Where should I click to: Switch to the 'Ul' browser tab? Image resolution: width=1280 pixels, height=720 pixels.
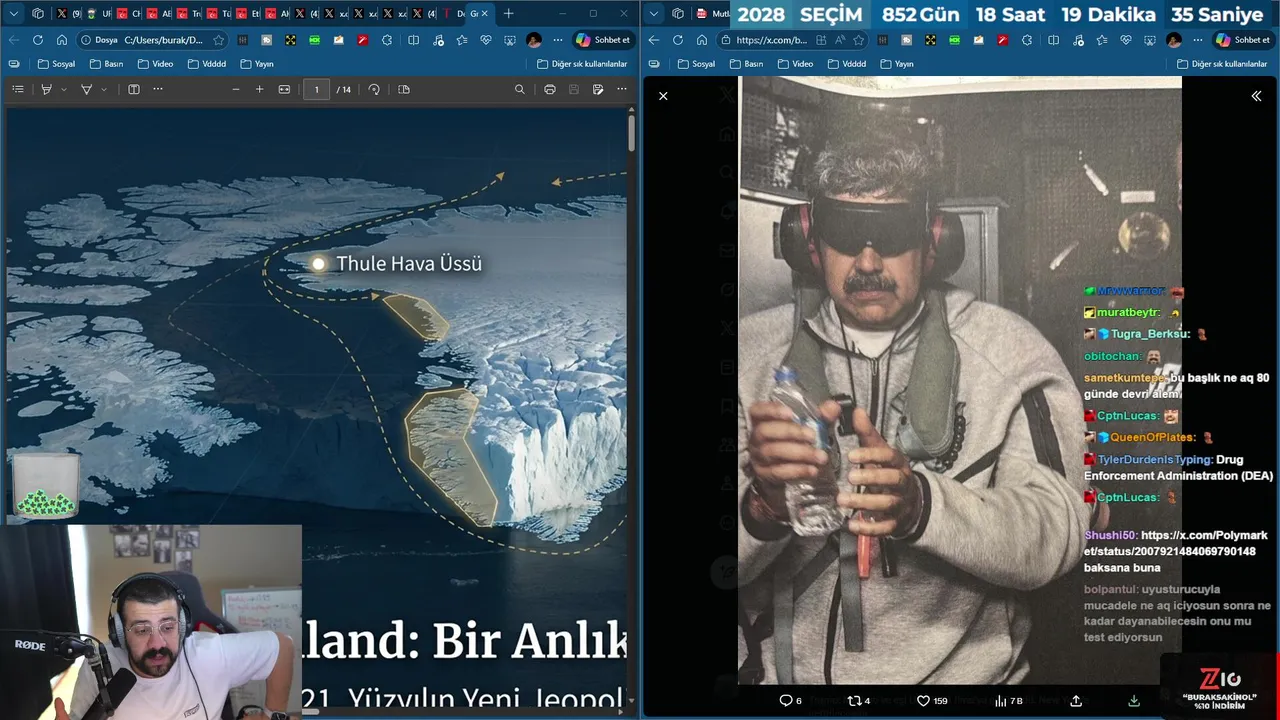(99, 14)
